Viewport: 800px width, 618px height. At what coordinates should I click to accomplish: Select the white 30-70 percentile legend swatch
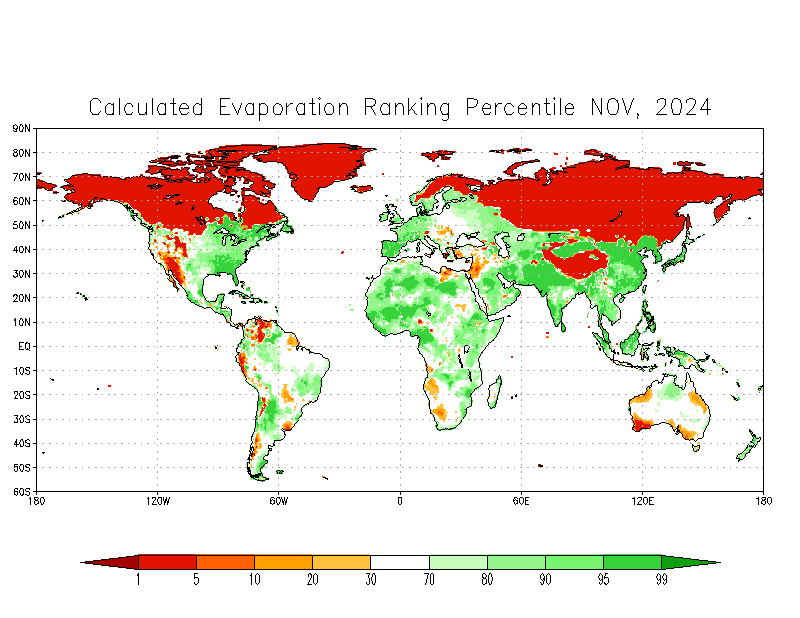400,562
